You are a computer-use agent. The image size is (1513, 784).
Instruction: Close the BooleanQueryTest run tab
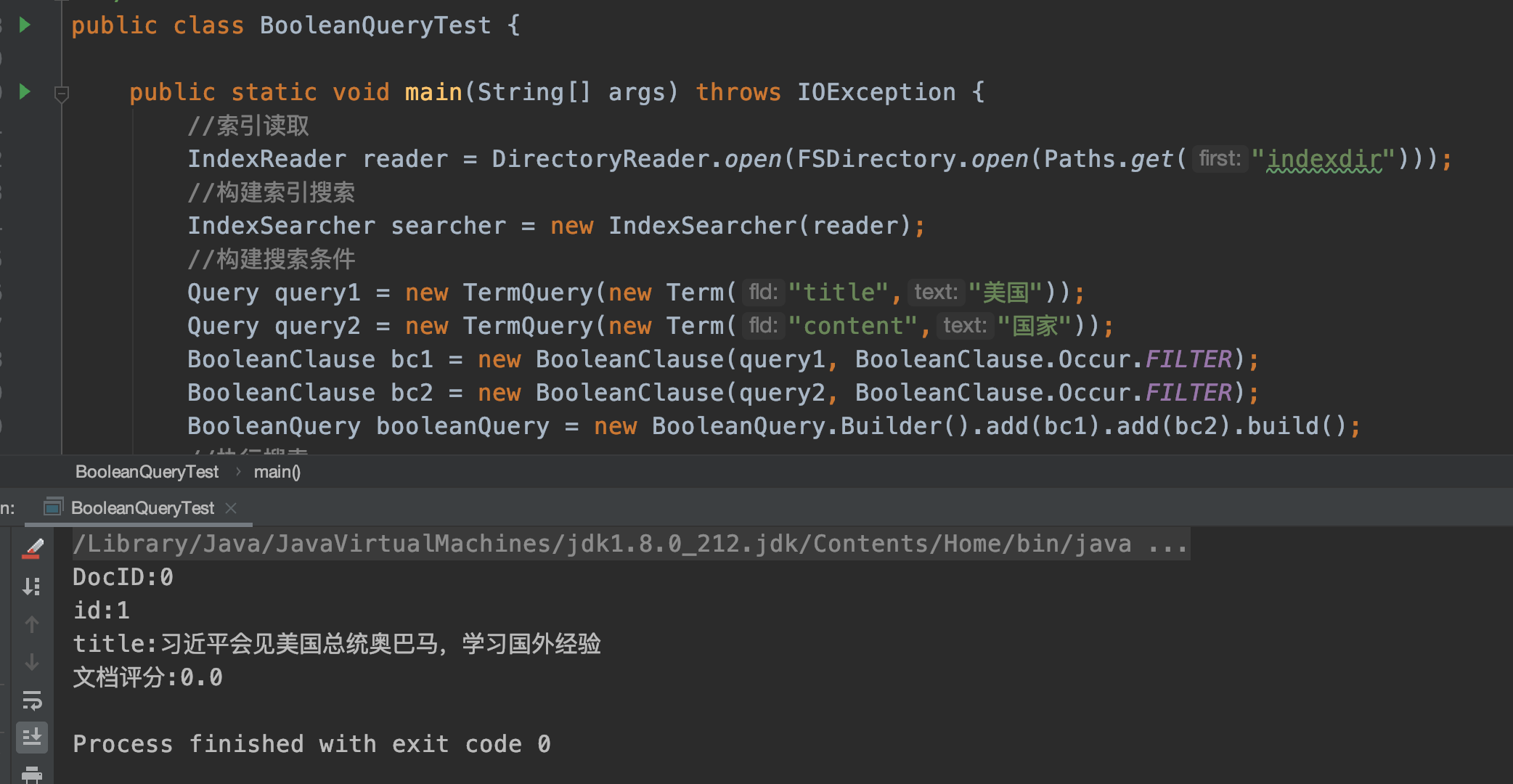pos(231,508)
